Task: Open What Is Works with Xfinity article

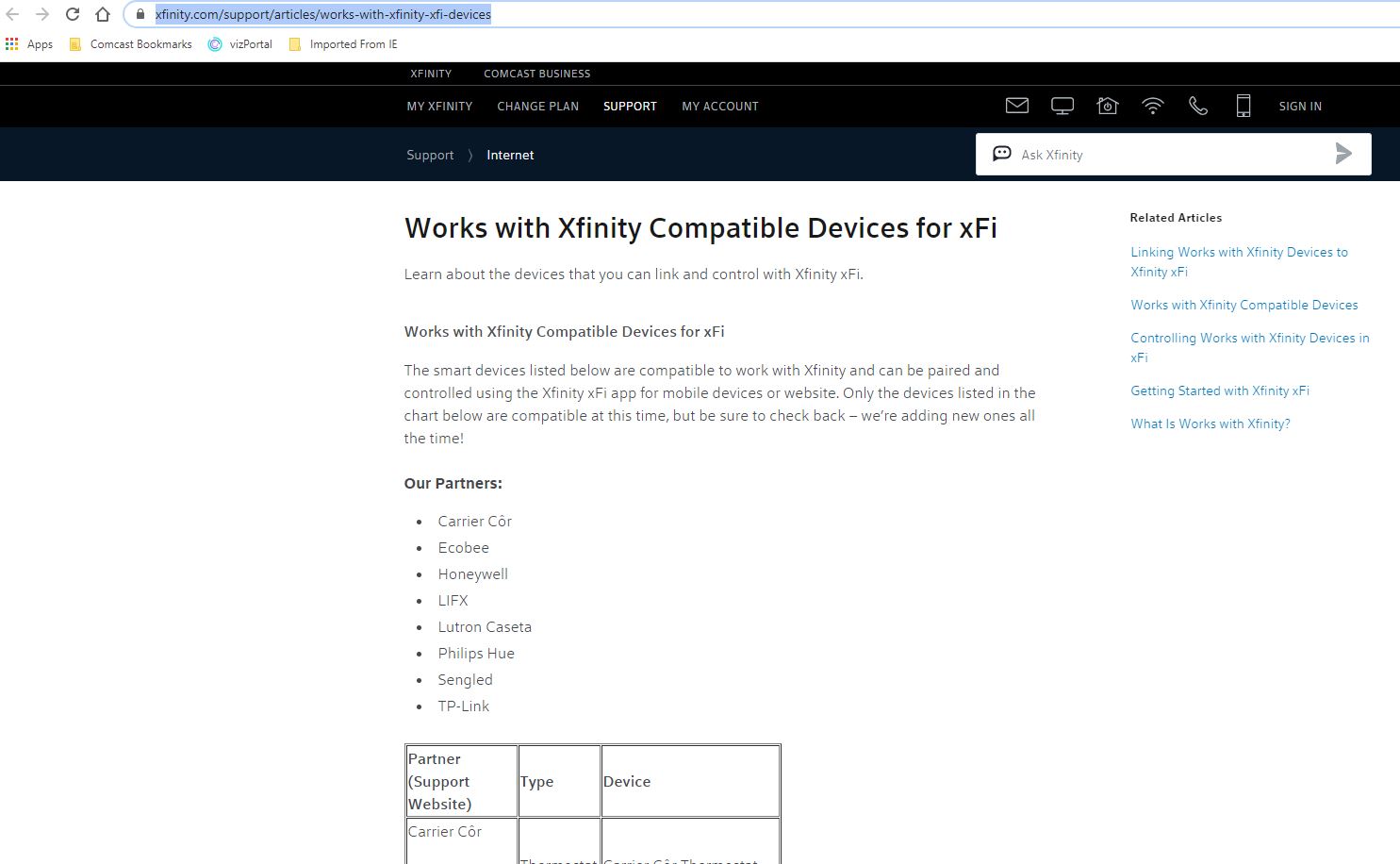Action: coord(1210,424)
